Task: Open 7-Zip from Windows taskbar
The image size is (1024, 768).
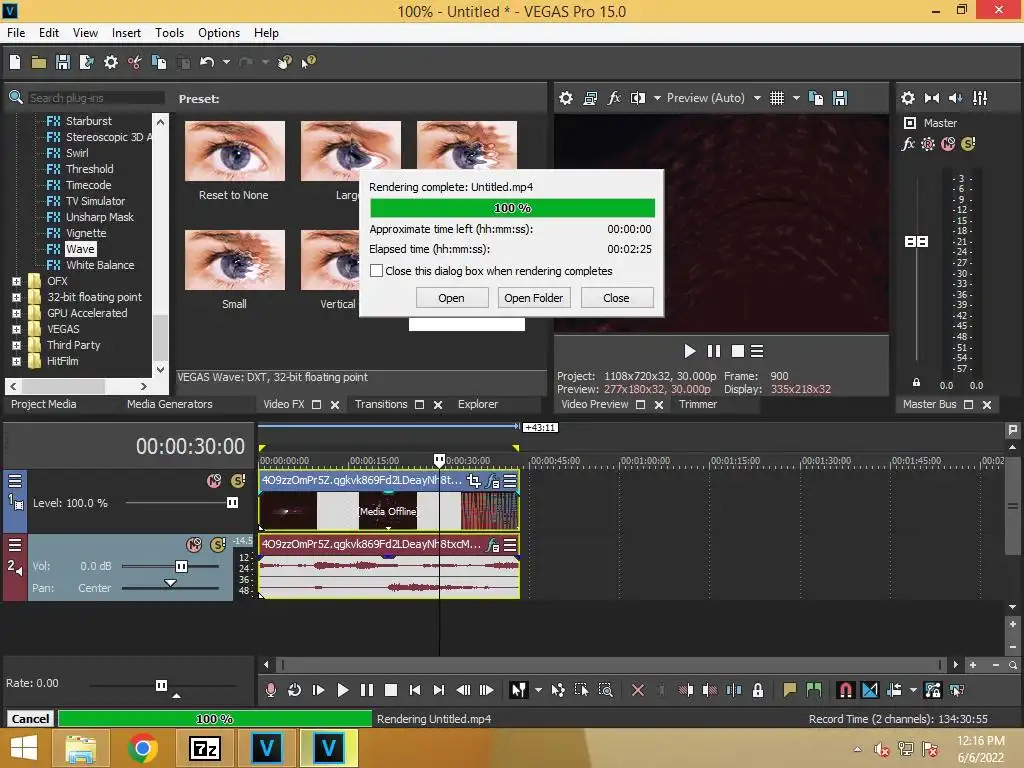Action: [x=204, y=748]
